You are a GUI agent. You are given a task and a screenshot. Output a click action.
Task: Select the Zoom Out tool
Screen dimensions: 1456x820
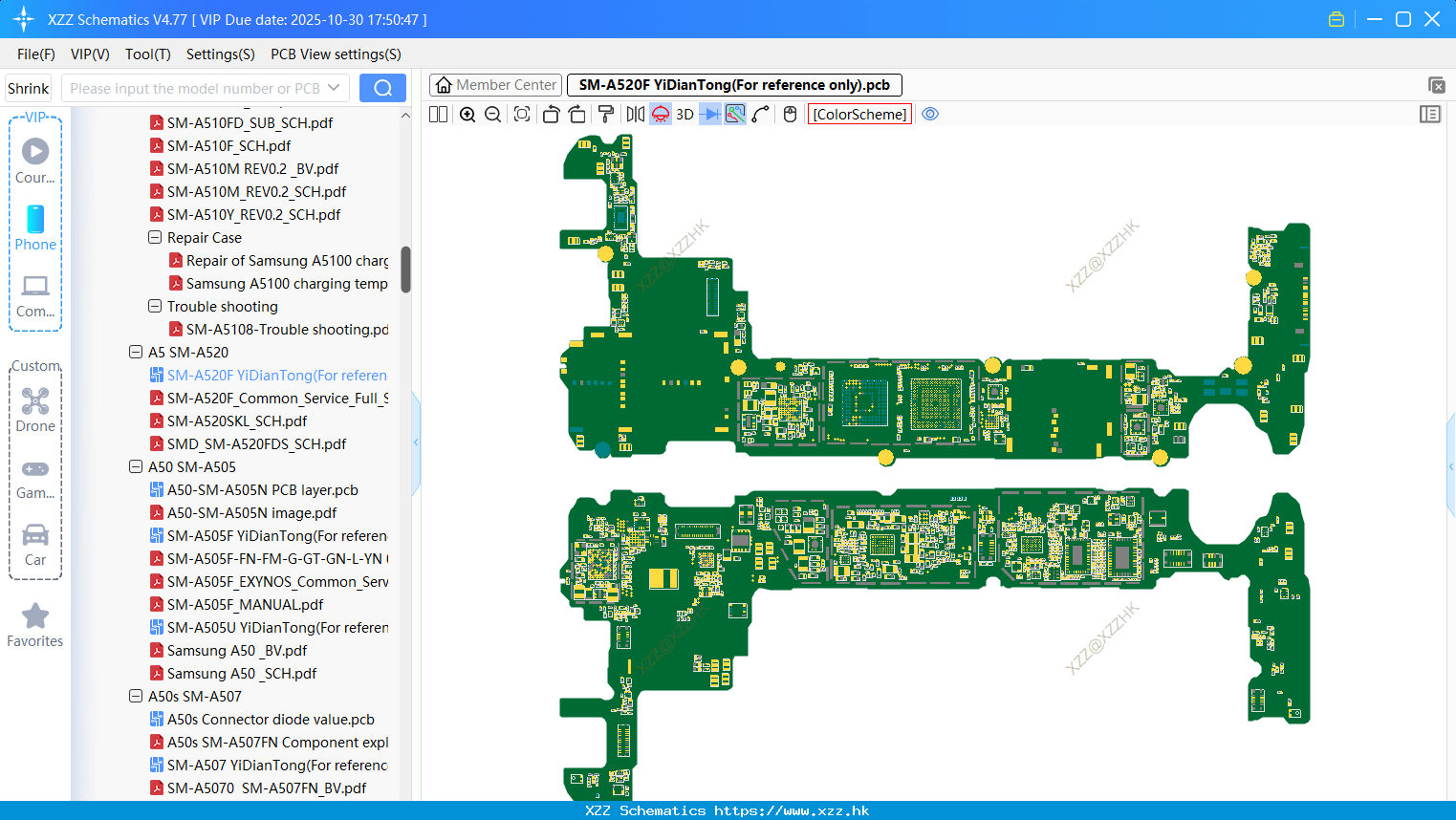(491, 114)
